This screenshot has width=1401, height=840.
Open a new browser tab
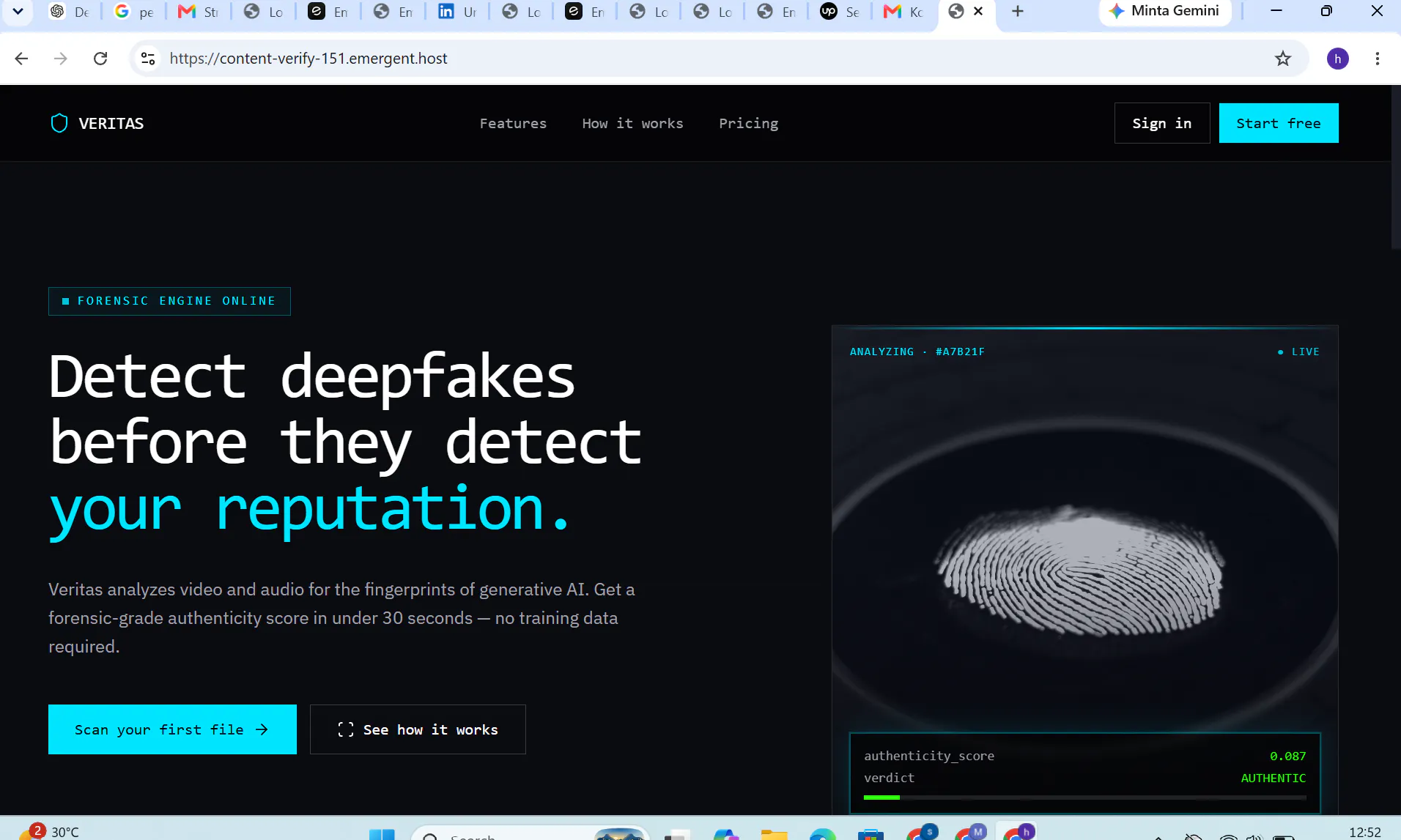pos(1018,12)
